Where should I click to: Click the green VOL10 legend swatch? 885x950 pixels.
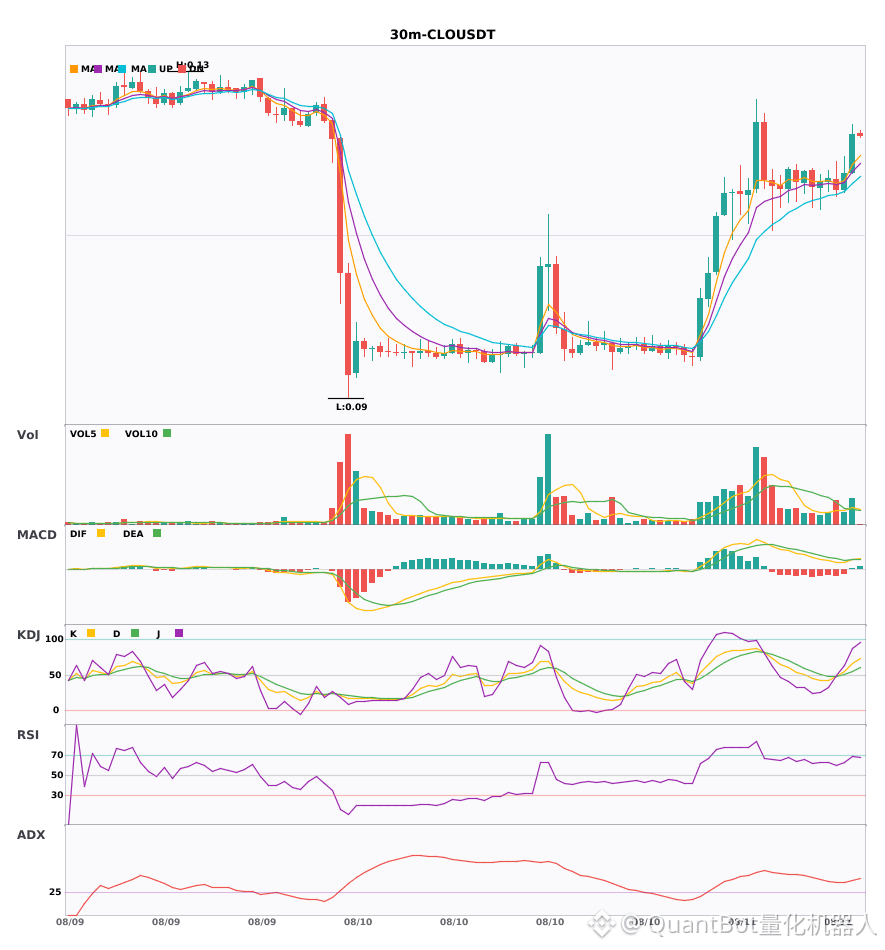167,433
